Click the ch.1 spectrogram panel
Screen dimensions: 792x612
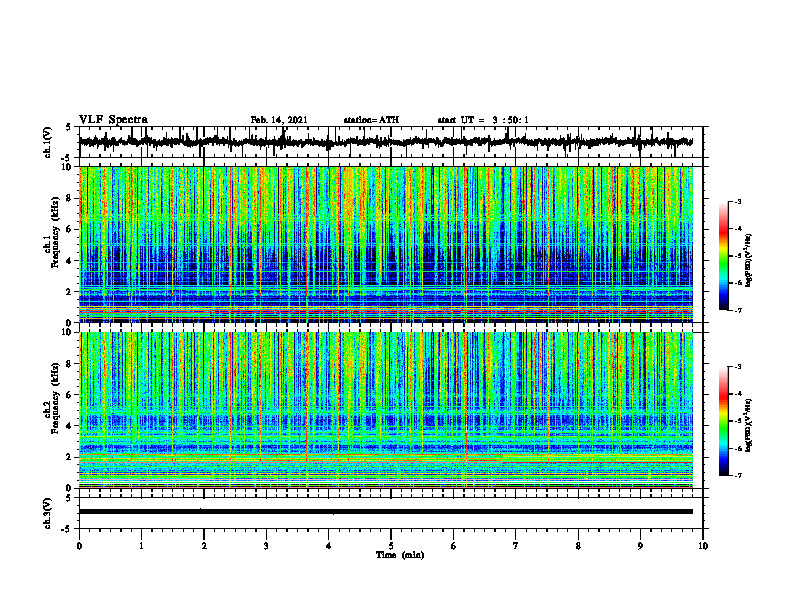tap(385, 244)
